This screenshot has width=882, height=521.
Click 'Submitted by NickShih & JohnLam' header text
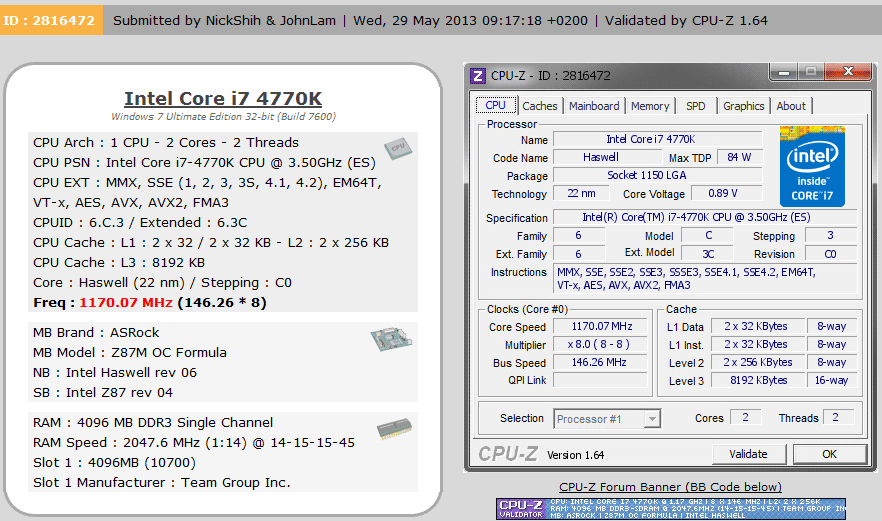point(224,21)
